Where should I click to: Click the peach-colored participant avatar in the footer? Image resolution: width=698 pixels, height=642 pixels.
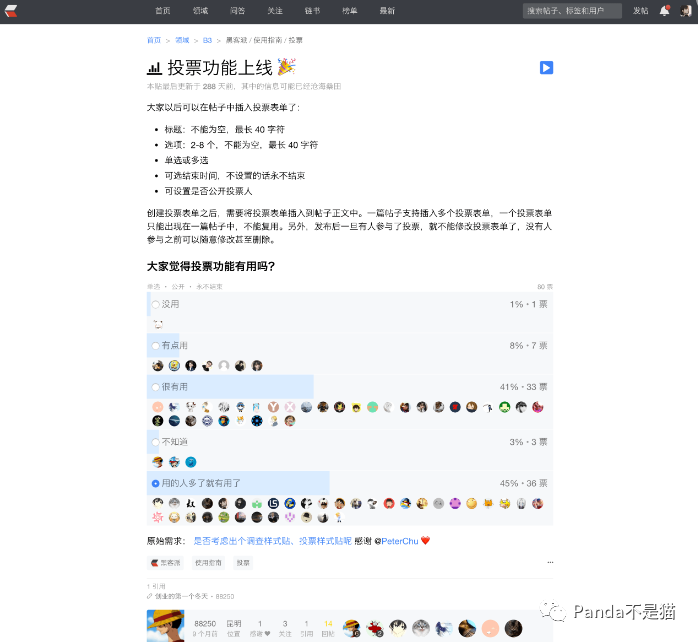490,628
